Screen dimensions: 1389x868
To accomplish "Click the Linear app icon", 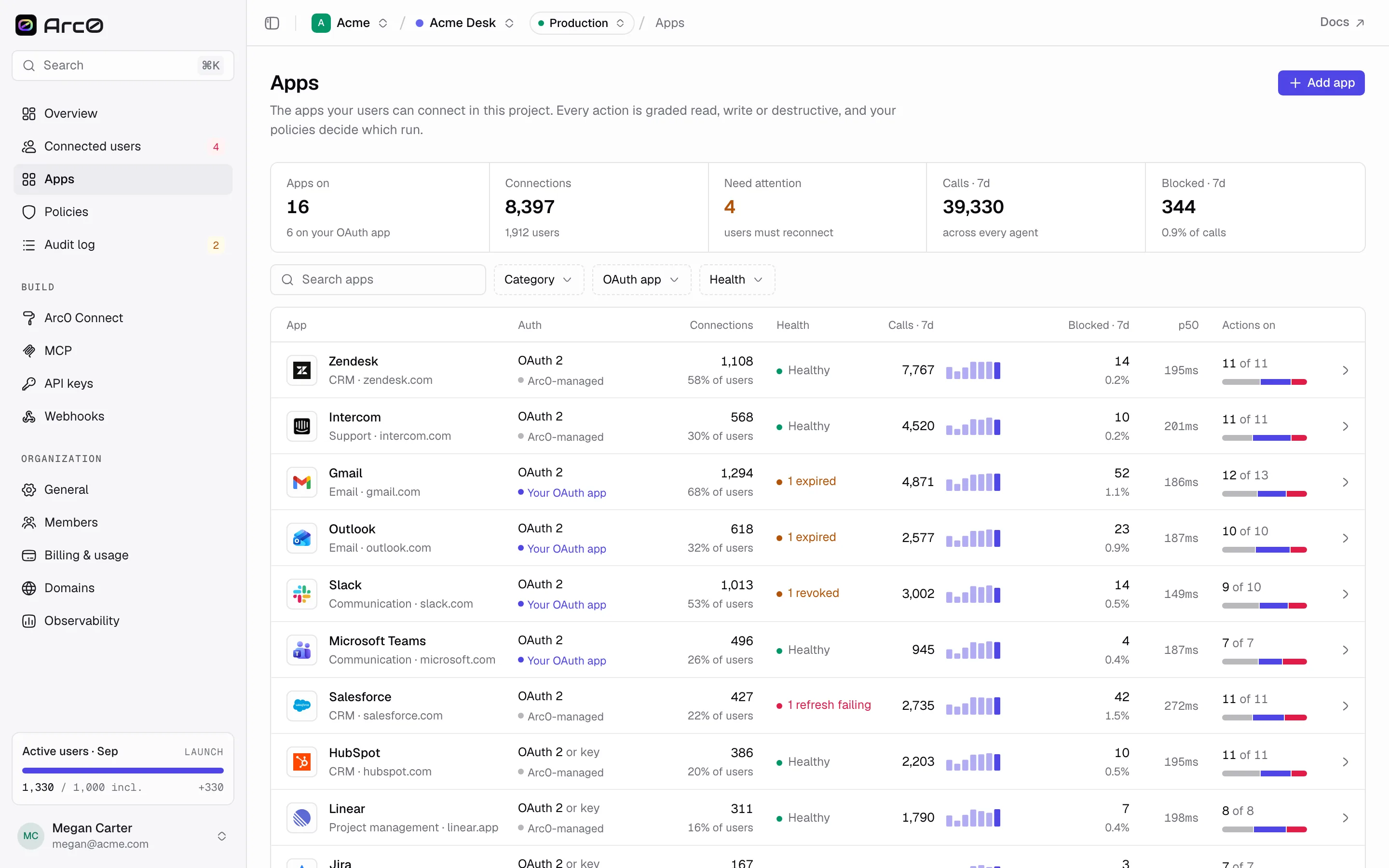I will [x=302, y=817].
